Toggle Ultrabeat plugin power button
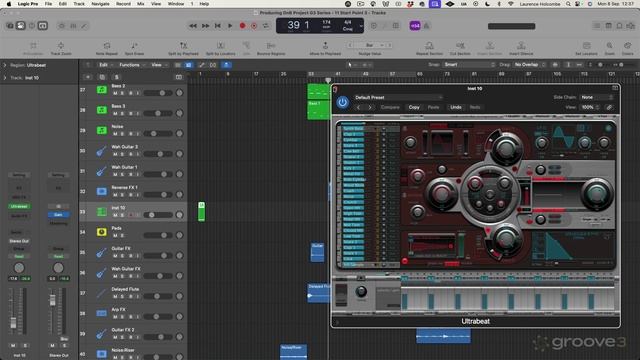 tap(342, 102)
